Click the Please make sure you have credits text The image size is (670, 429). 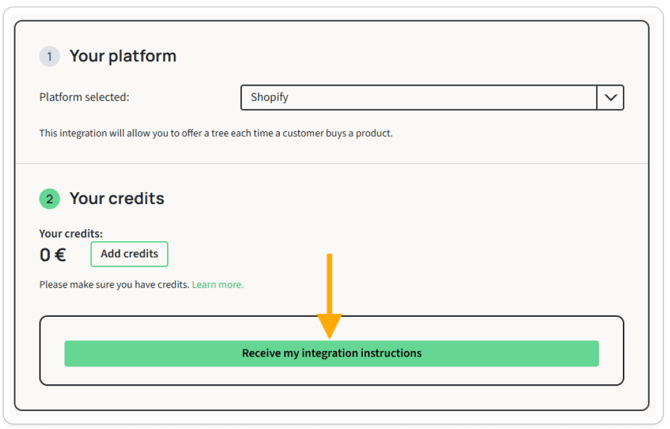[114, 284]
